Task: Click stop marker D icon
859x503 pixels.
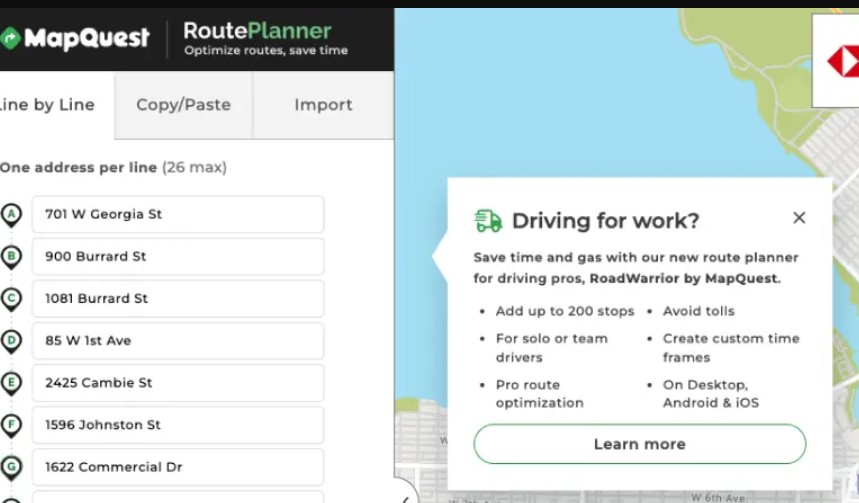Action: pos(11,341)
